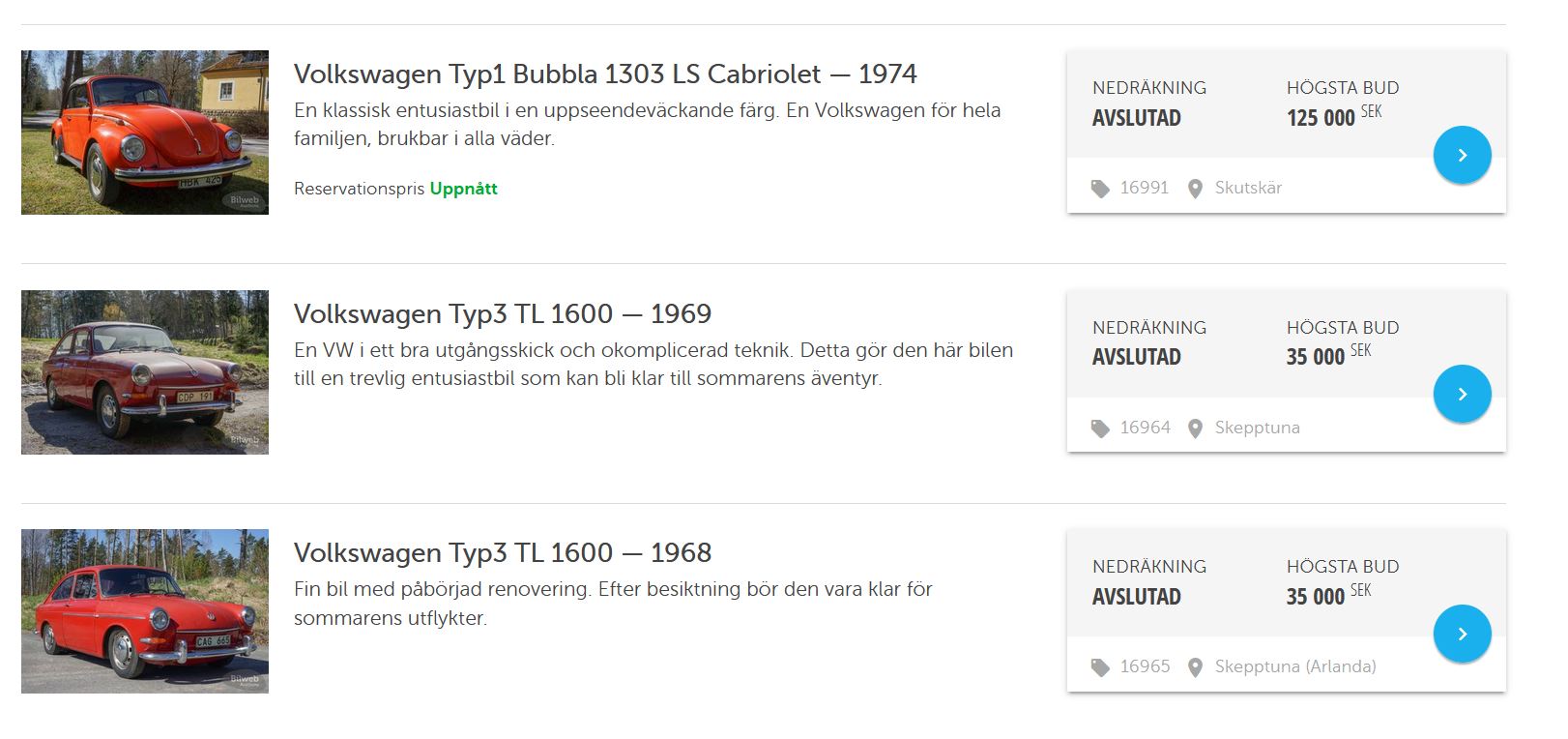Image resolution: width=1568 pixels, height=739 pixels.
Task: Click tag icon beside lot number 16991
Action: 1100,189
